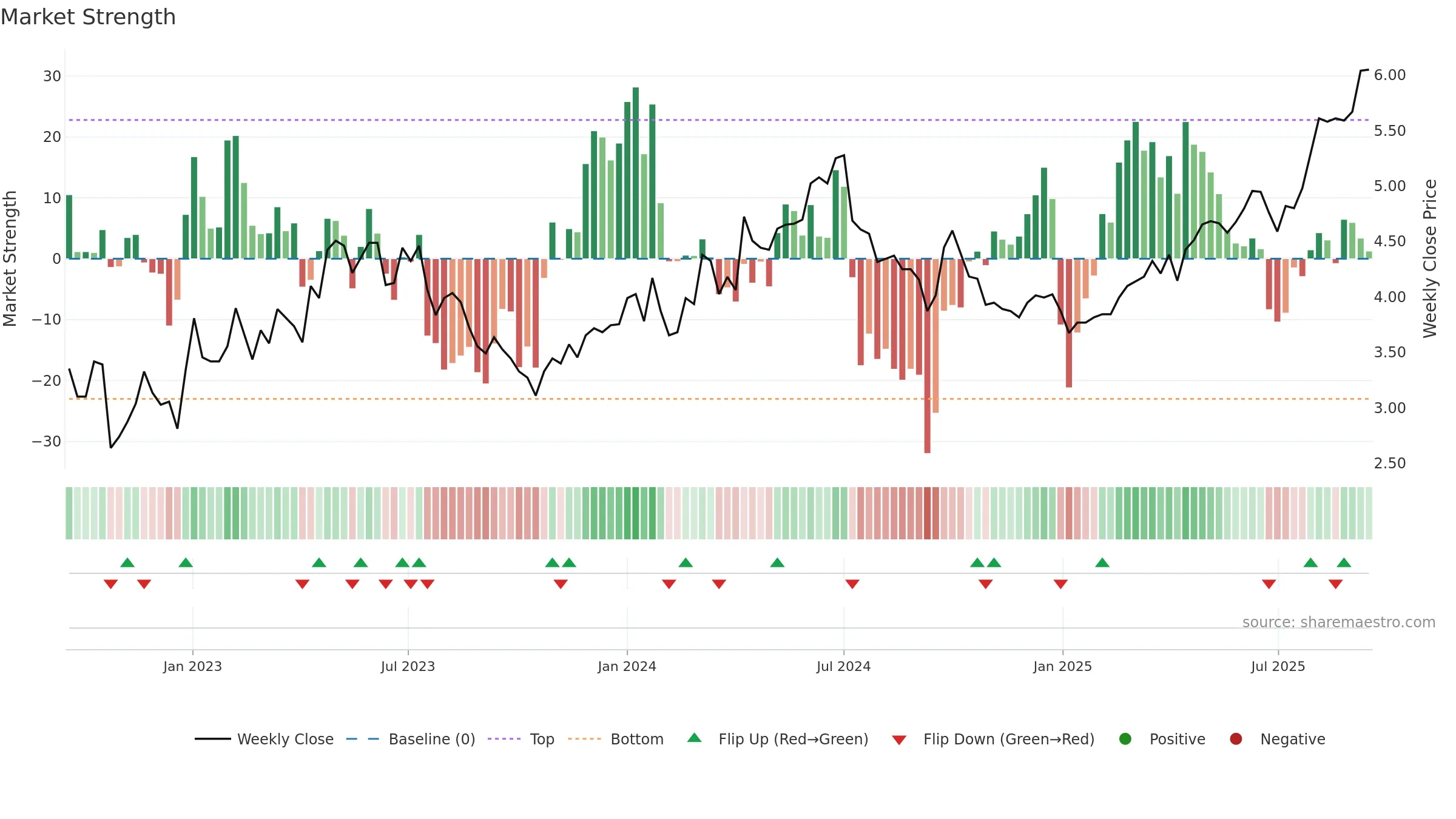Click the vertical Market Strength axis title

[x=10, y=258]
